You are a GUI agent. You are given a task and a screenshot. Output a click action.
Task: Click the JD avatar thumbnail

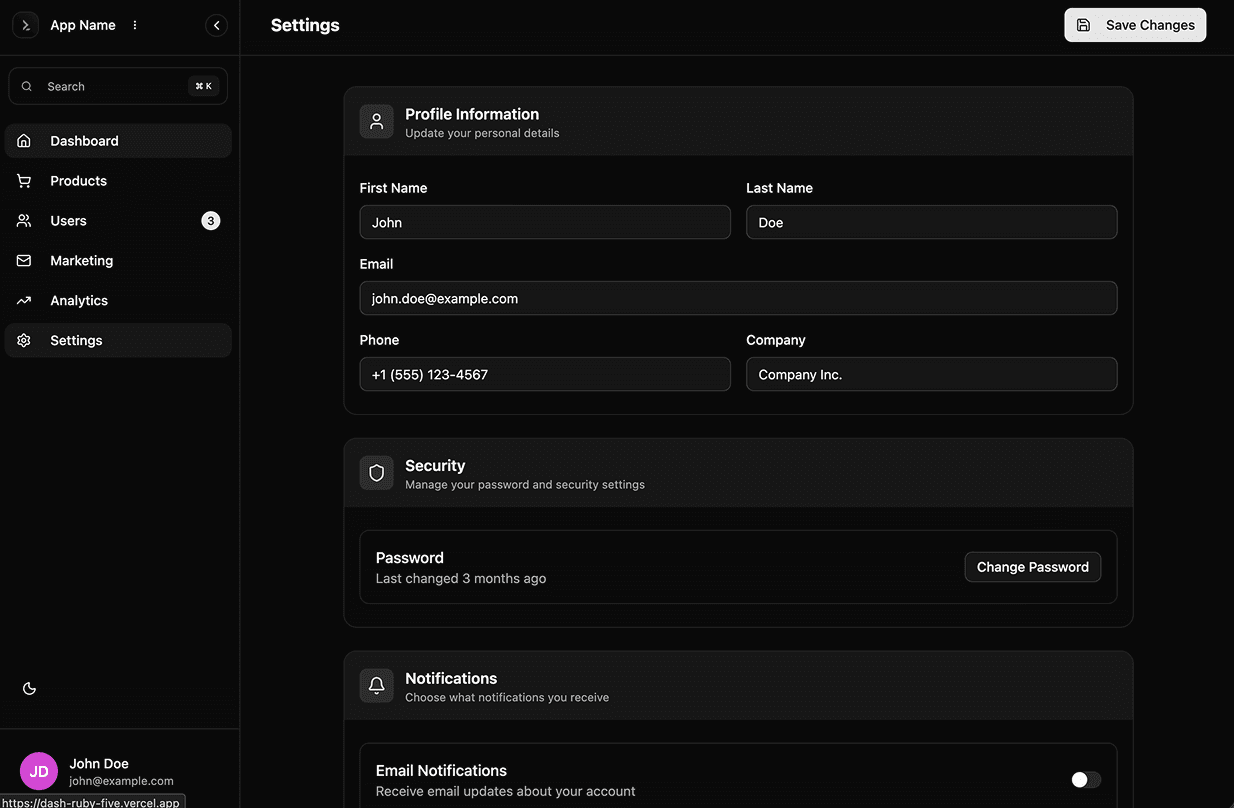coord(38,770)
